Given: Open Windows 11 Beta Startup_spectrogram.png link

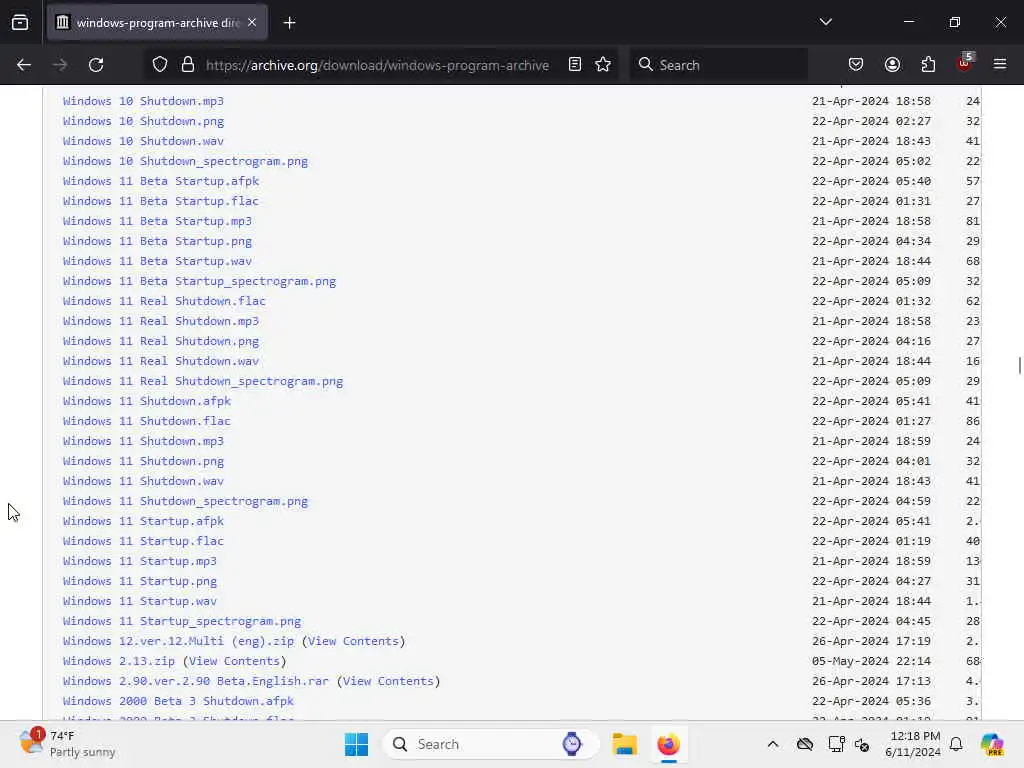Looking at the screenshot, I should (x=199, y=281).
